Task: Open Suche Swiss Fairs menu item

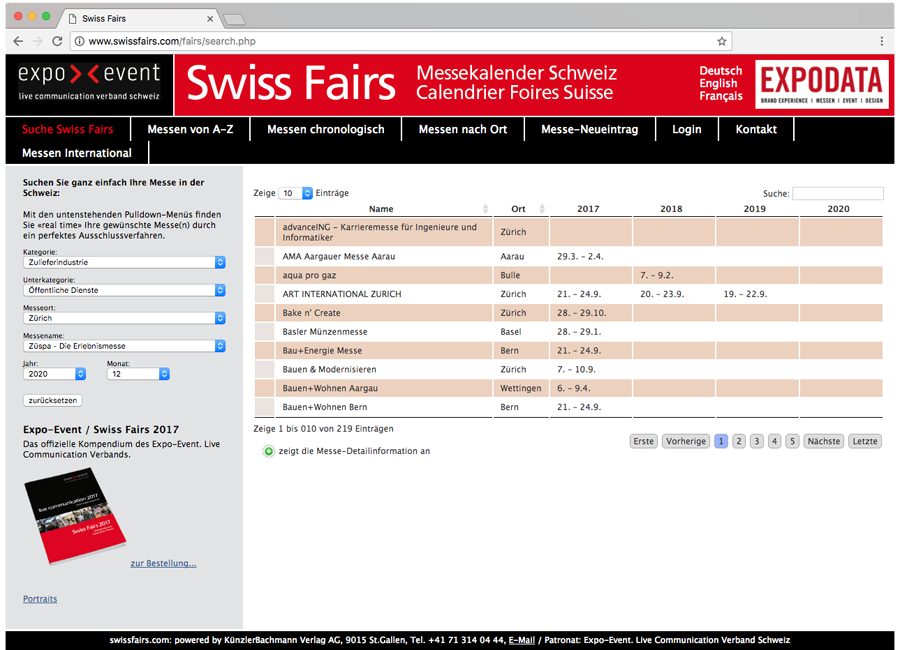Action: point(68,129)
